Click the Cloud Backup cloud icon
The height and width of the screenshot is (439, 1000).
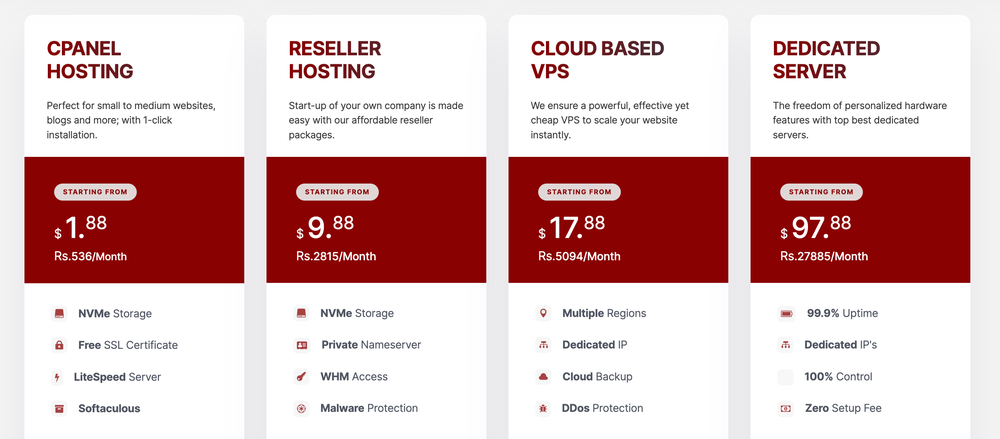[x=543, y=377]
